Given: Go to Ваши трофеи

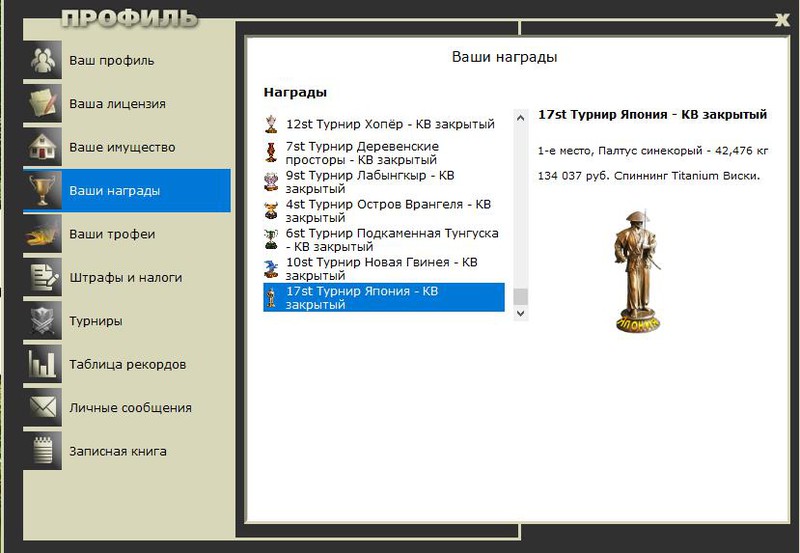Looking at the screenshot, I should [x=127, y=234].
